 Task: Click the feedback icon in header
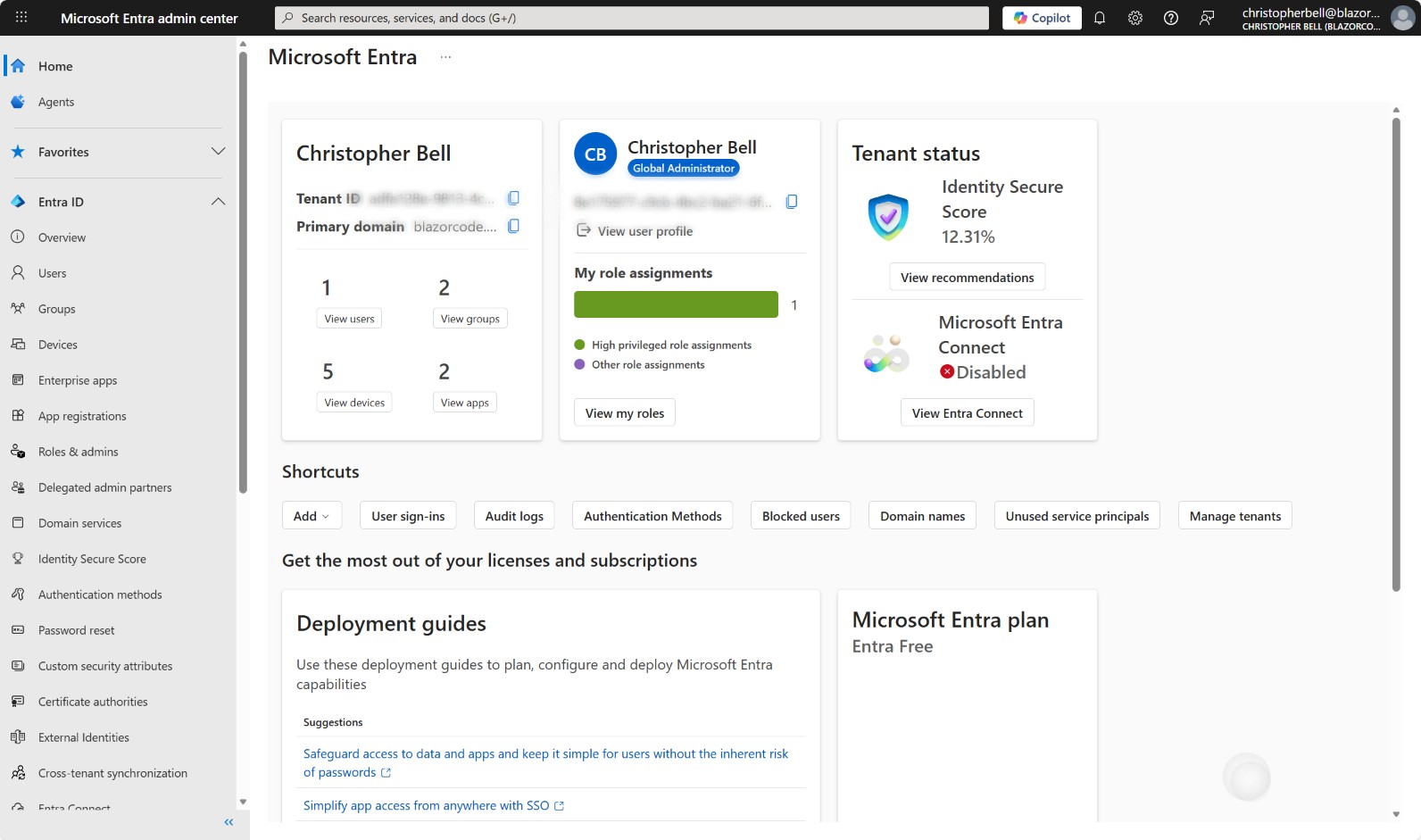[x=1207, y=18]
